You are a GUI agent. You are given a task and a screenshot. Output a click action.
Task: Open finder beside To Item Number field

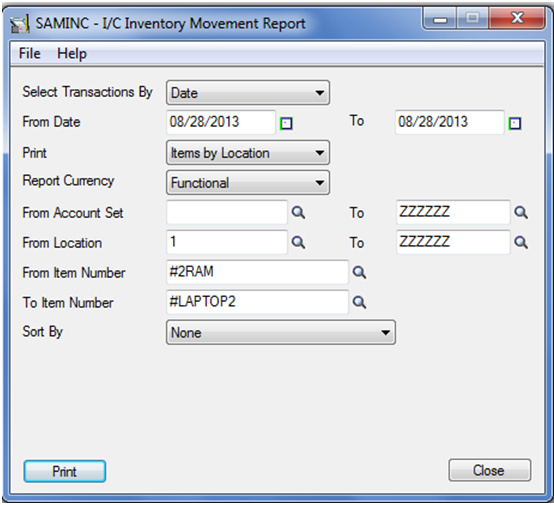tap(359, 302)
